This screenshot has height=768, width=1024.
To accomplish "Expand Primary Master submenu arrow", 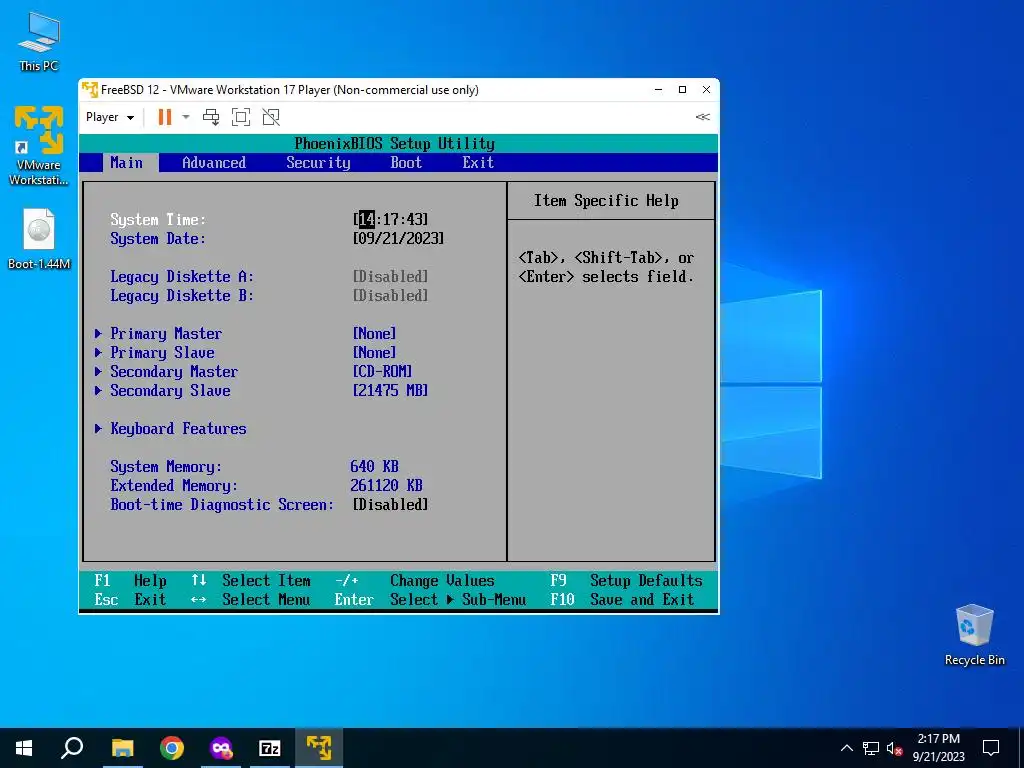I will coord(98,334).
